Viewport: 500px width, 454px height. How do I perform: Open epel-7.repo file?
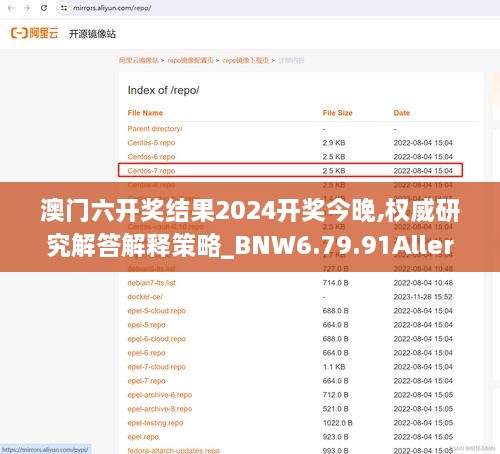(x=146, y=381)
